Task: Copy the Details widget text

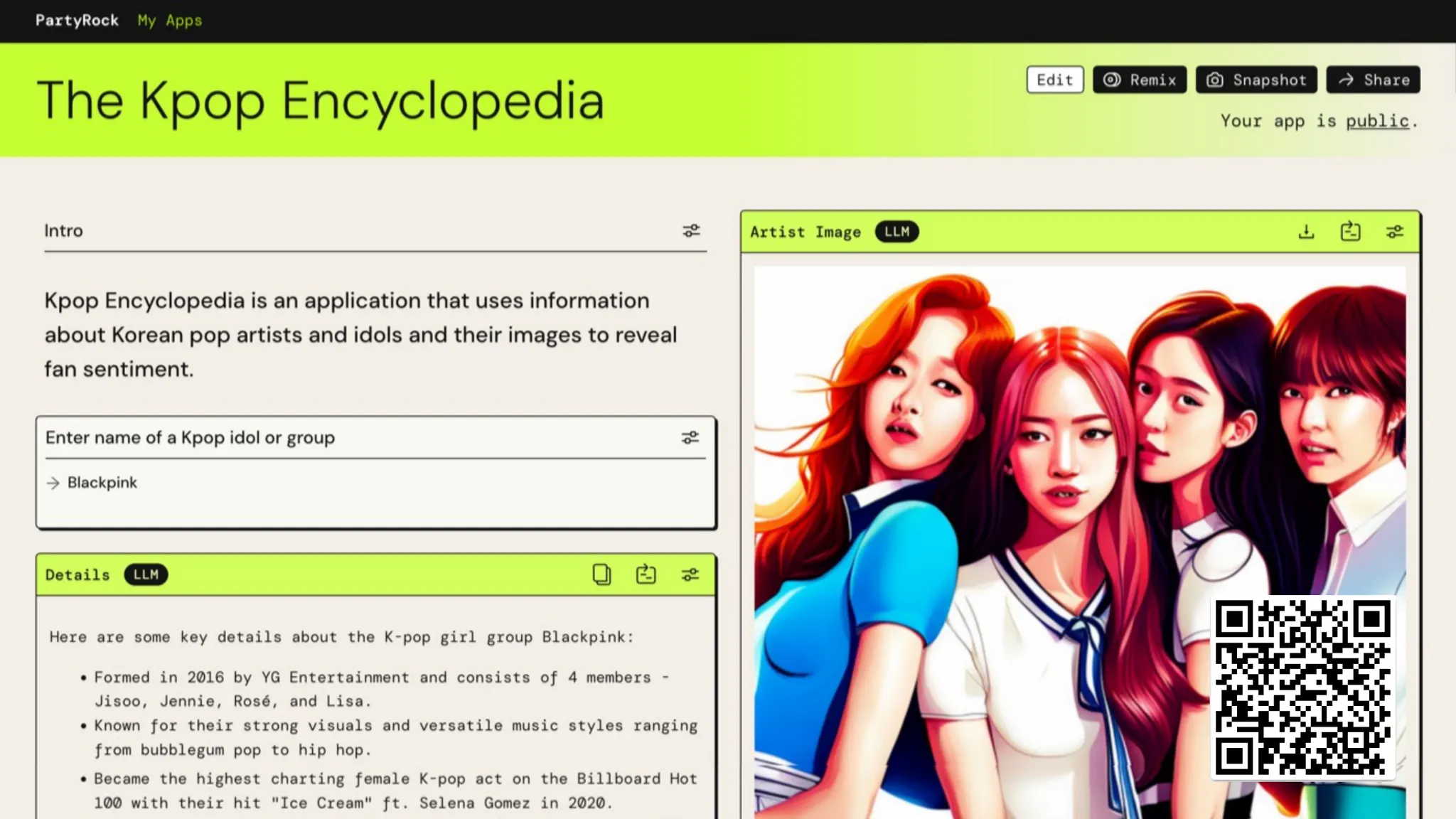Action: click(601, 574)
